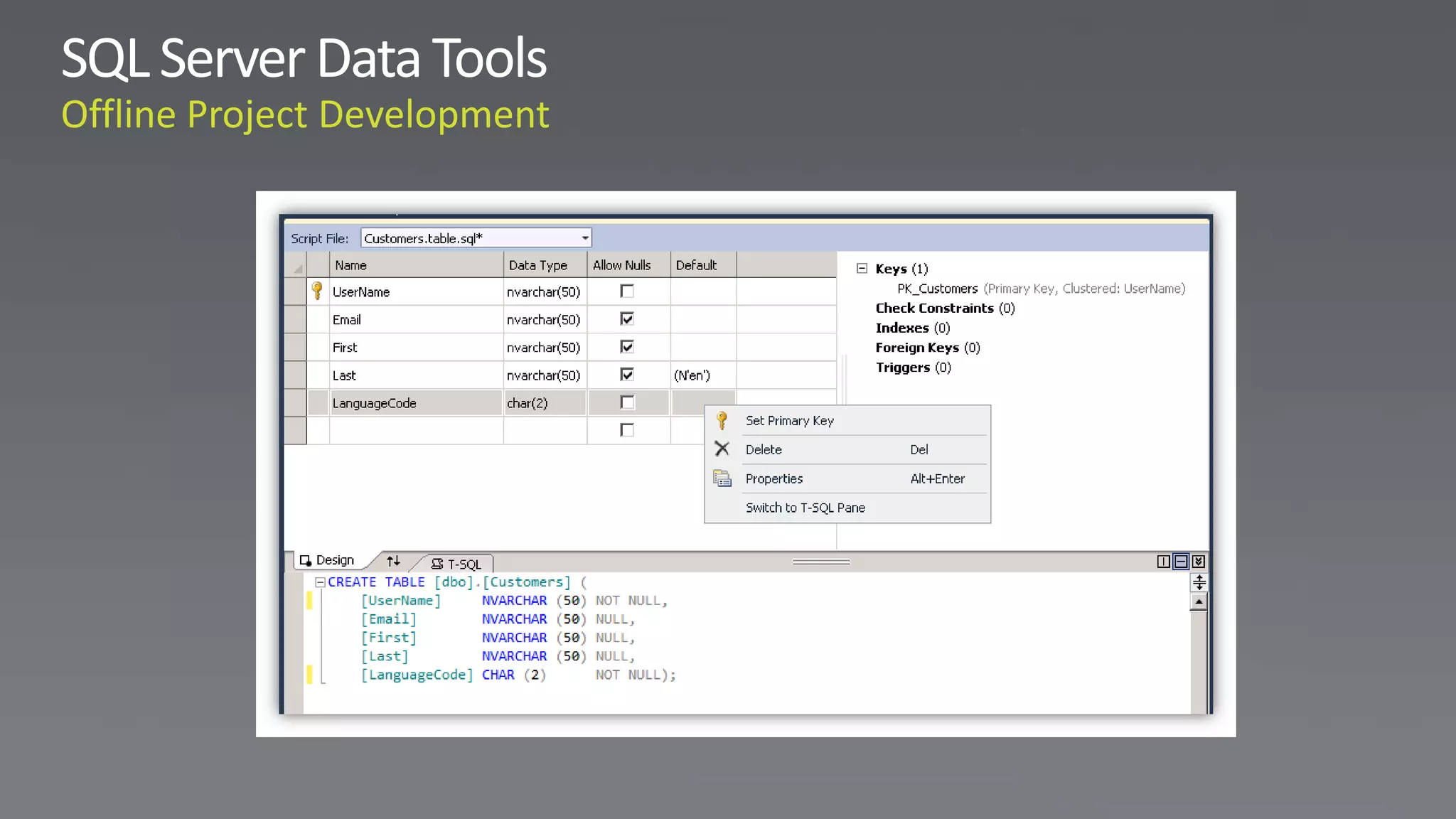
Task: Uncheck Allow Nulls for First
Action: pos(627,346)
